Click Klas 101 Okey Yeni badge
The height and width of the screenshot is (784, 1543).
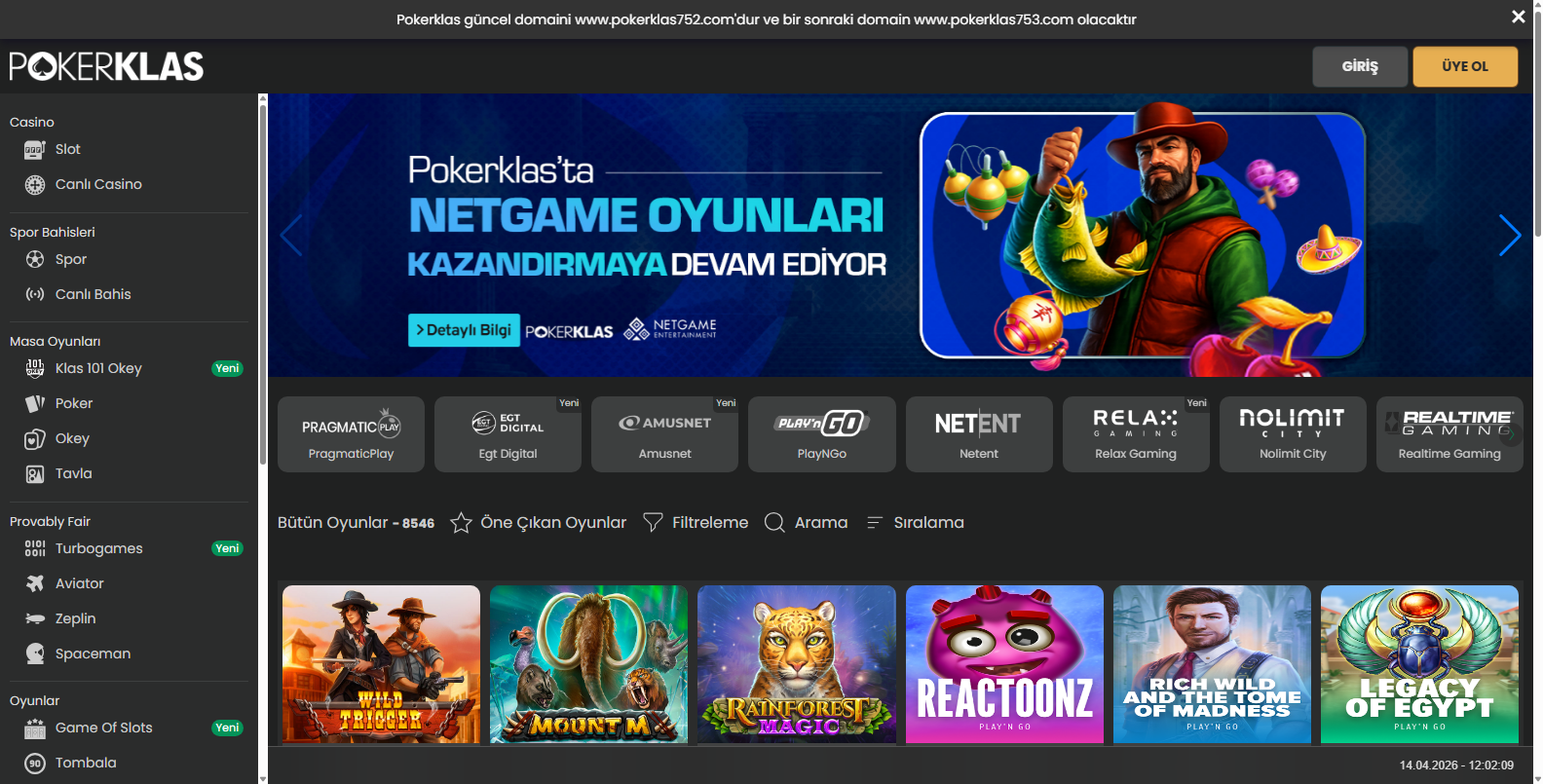pyautogui.click(x=227, y=368)
